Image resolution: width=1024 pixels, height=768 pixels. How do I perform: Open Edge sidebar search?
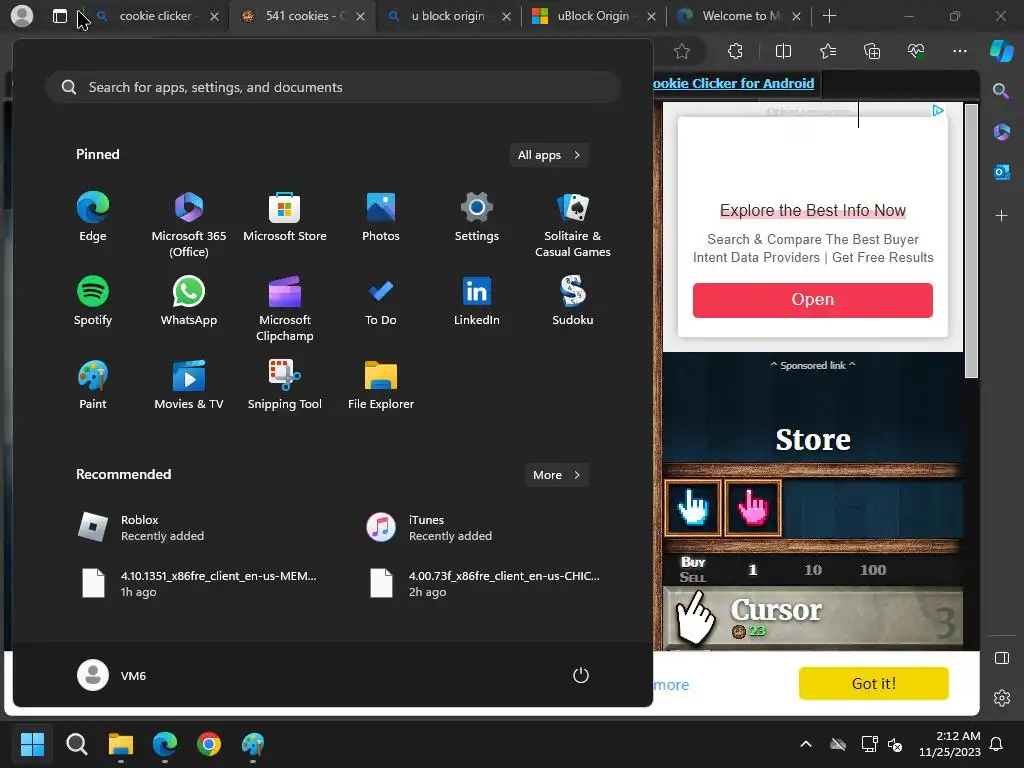[1001, 91]
